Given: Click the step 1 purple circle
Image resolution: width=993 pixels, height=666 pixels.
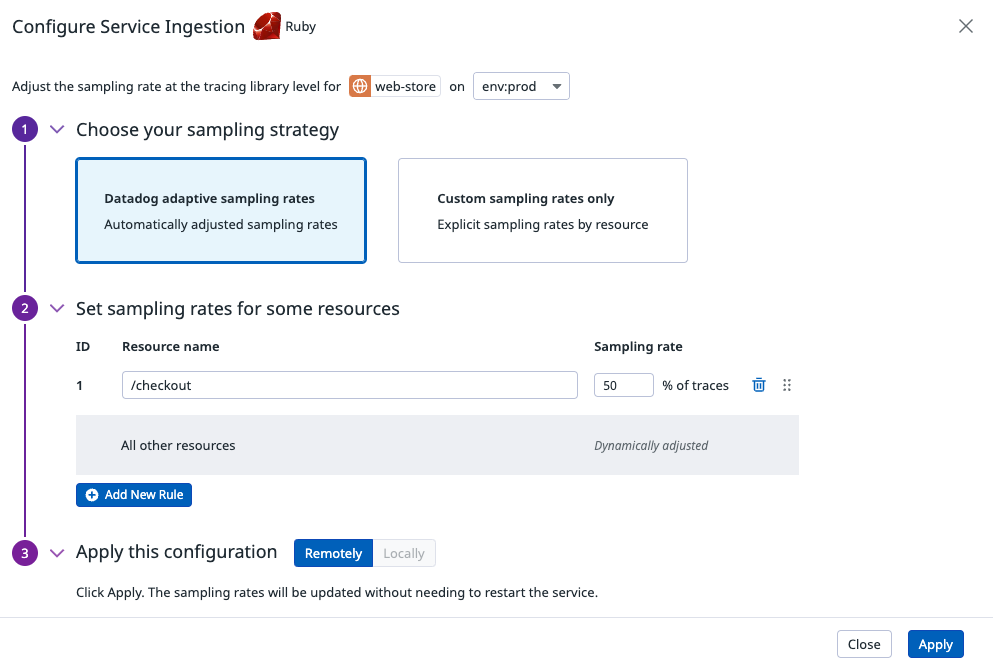Looking at the screenshot, I should 25,129.
